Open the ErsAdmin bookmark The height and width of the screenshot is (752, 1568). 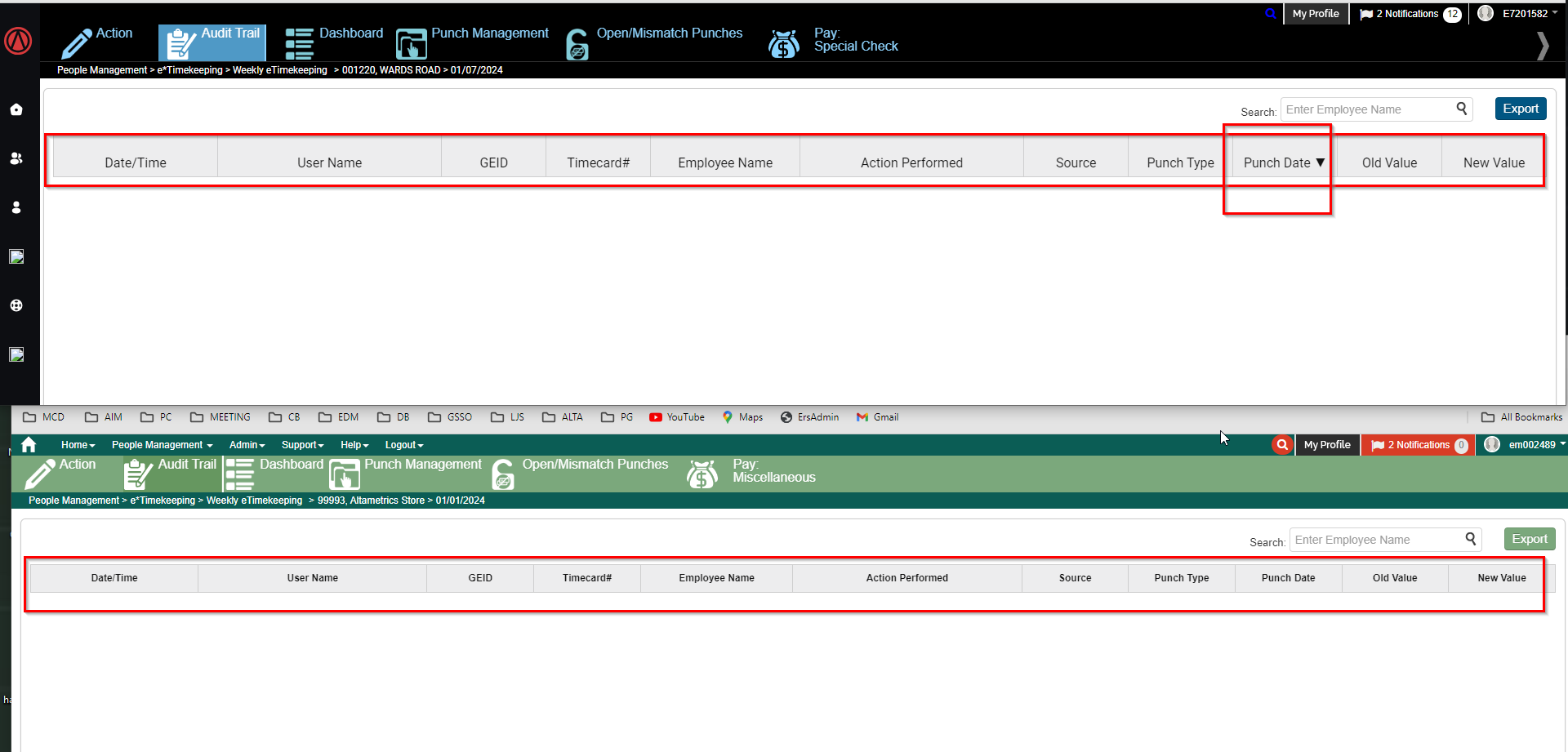pyautogui.click(x=809, y=417)
